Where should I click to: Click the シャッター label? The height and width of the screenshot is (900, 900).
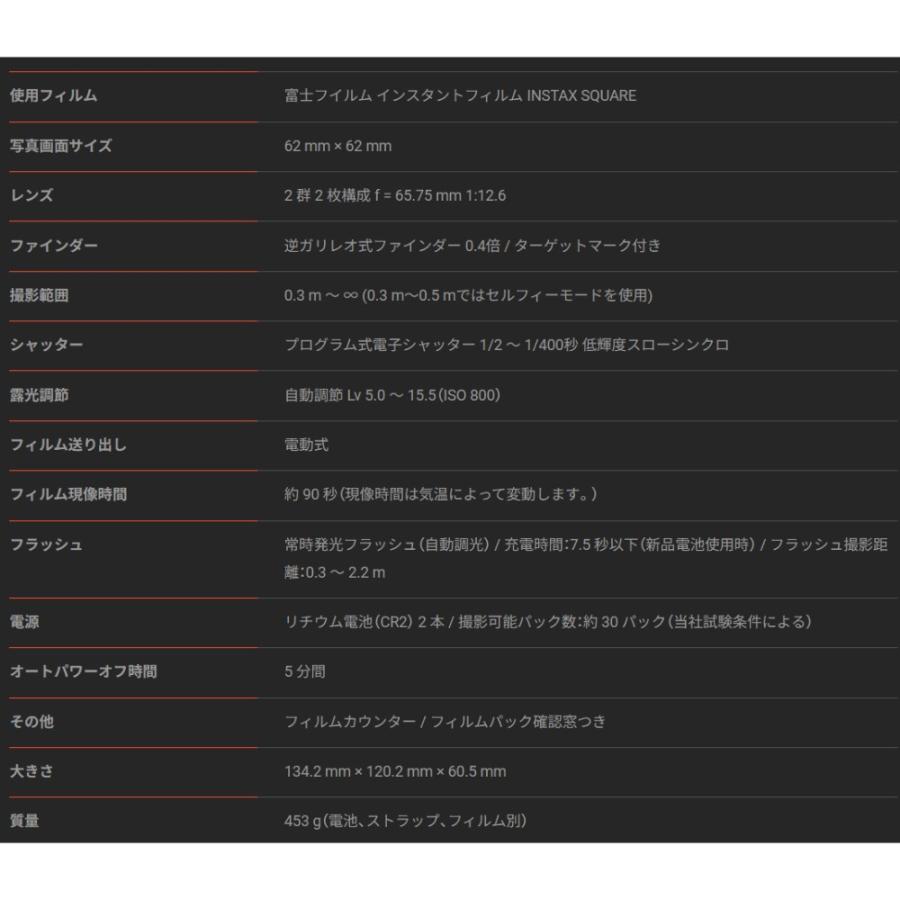46,345
